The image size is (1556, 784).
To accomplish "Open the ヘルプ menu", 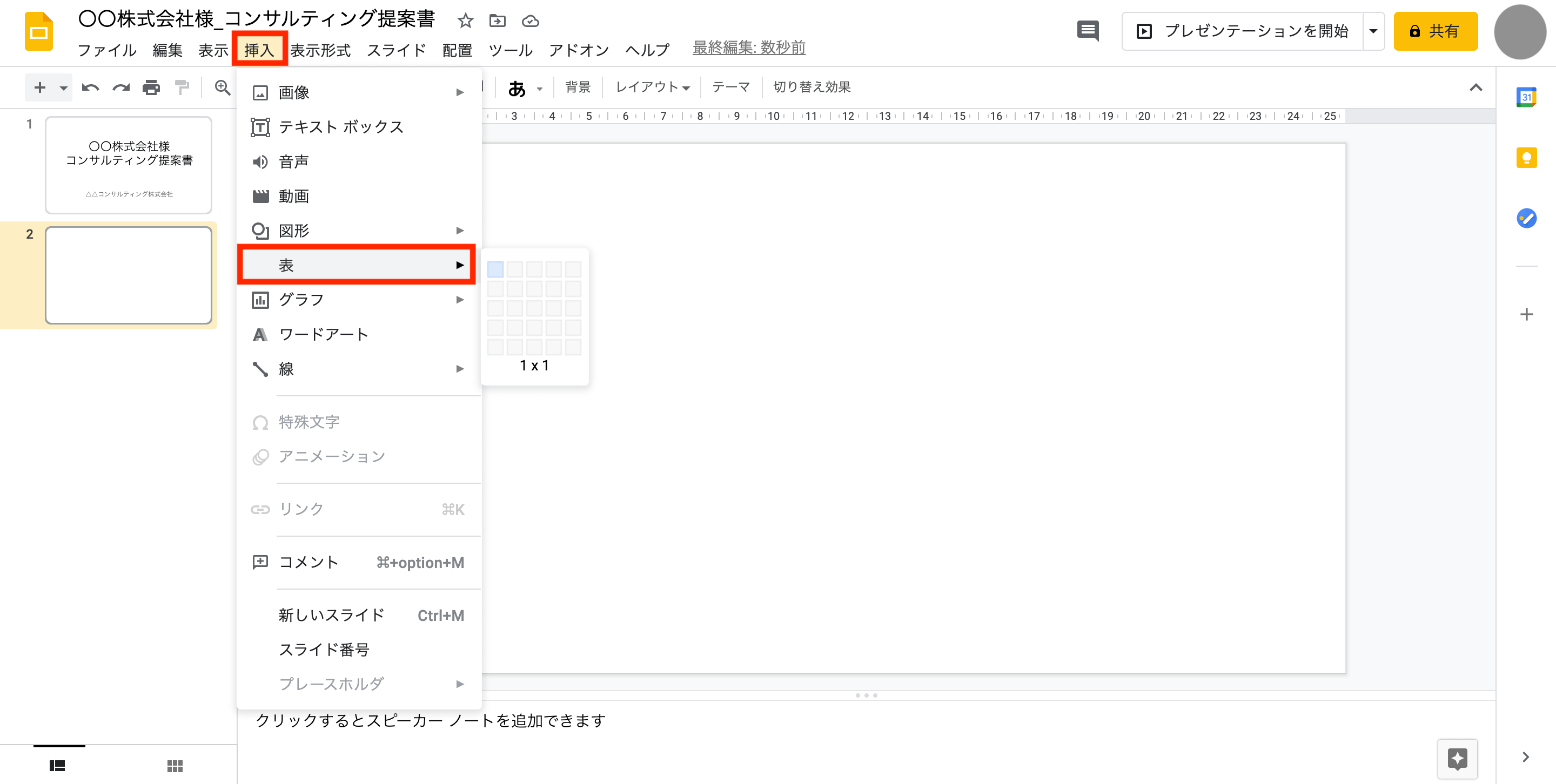I will (648, 50).
